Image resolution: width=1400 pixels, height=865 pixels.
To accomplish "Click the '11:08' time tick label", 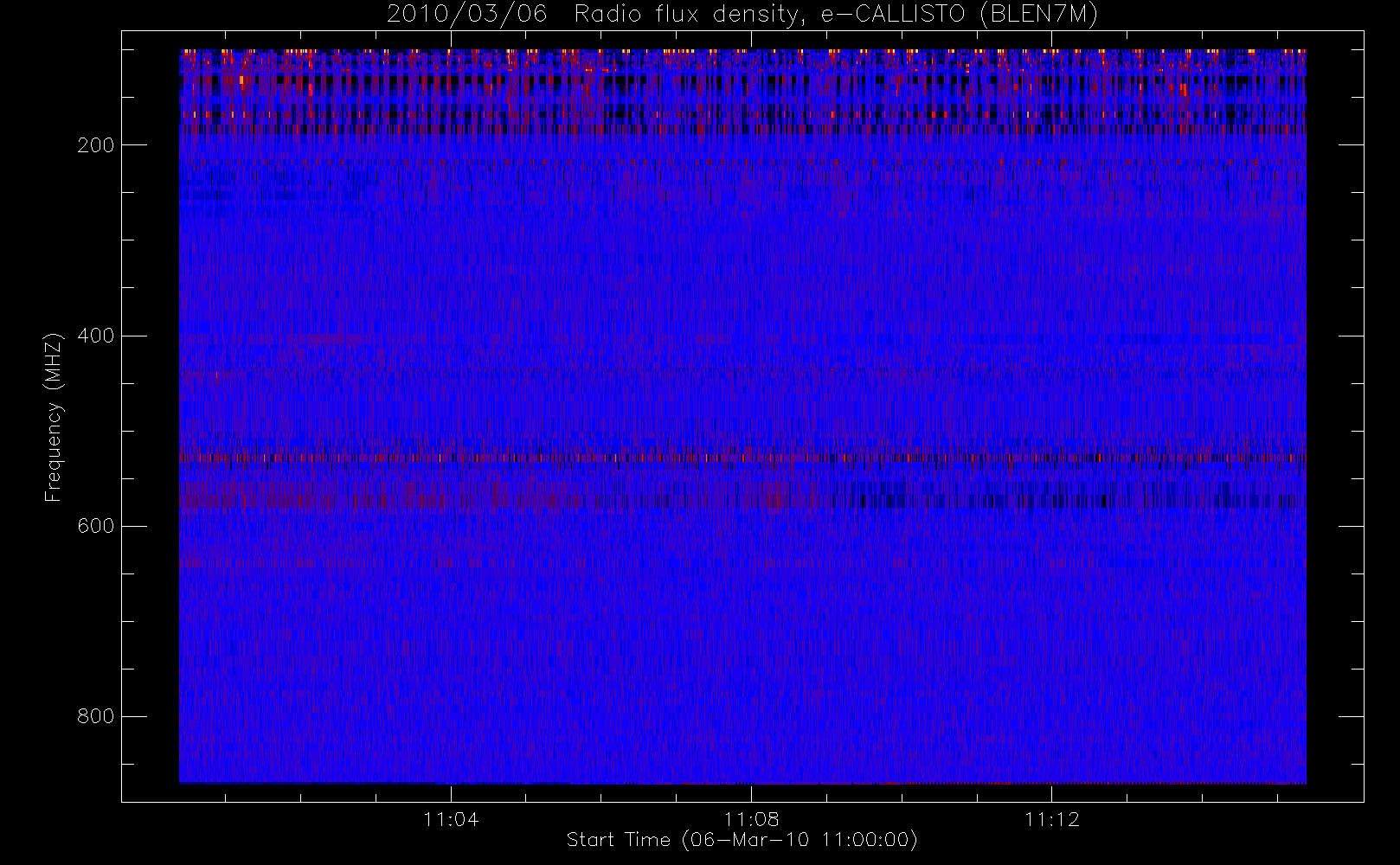I will (751, 819).
